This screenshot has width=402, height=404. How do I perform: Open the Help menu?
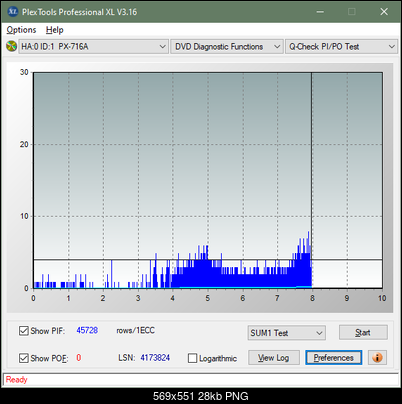54,30
